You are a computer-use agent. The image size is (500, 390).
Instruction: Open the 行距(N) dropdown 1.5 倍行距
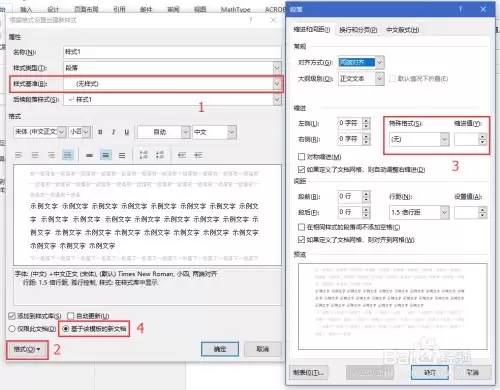pyautogui.click(x=444, y=213)
